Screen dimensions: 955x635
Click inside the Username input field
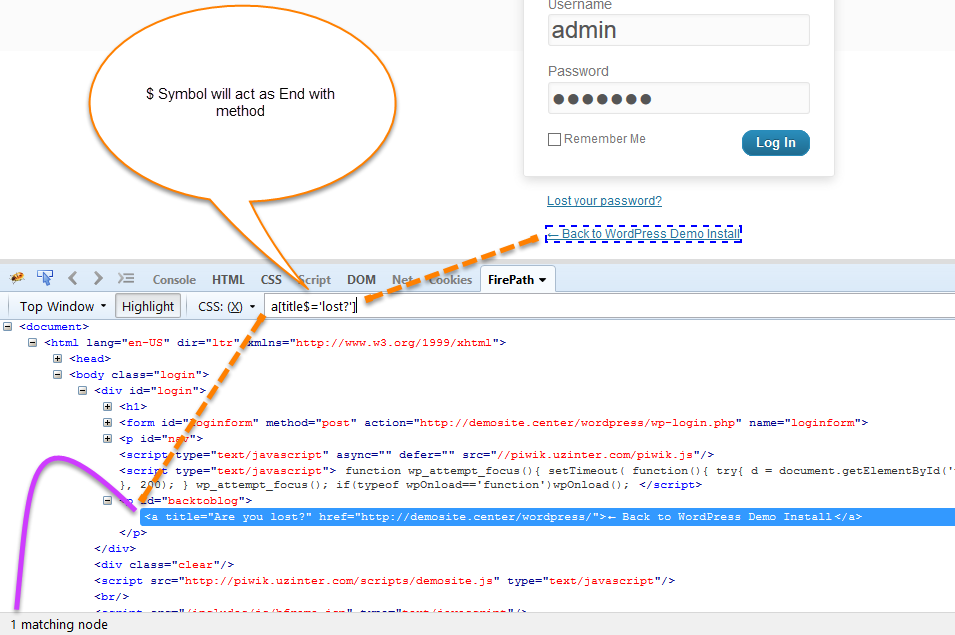(678, 30)
